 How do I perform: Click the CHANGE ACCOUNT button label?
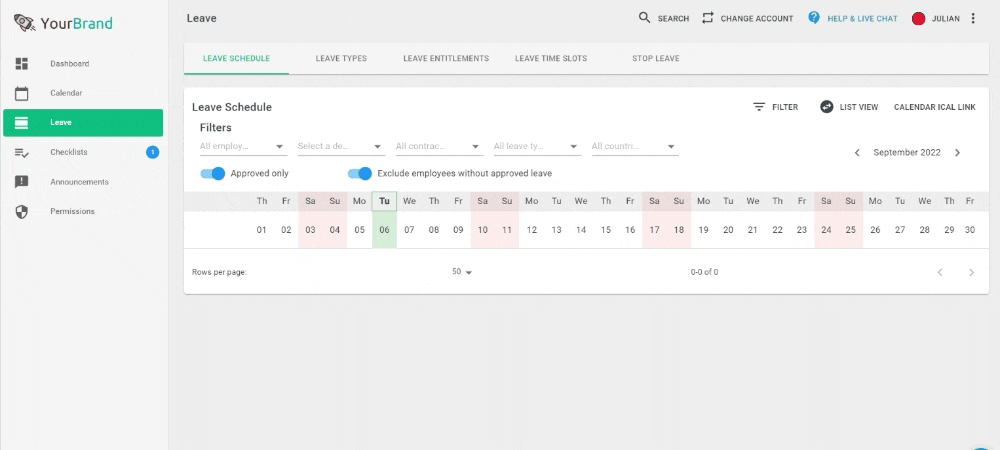(757, 19)
